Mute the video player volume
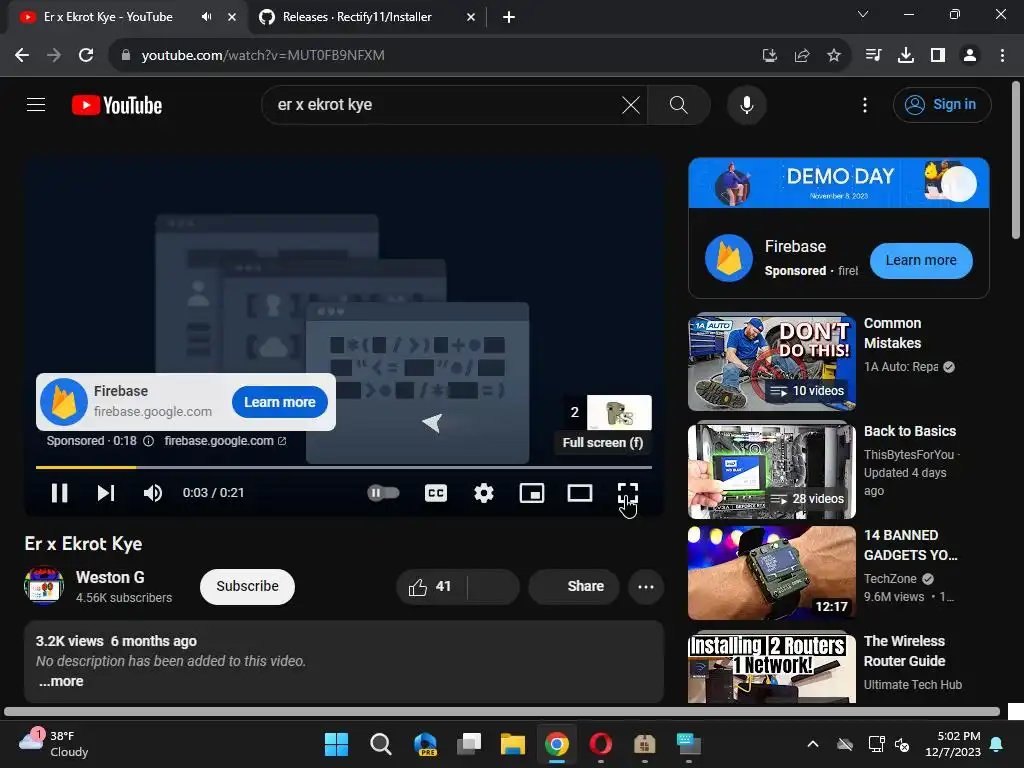This screenshot has height=768, width=1024. (x=153, y=492)
